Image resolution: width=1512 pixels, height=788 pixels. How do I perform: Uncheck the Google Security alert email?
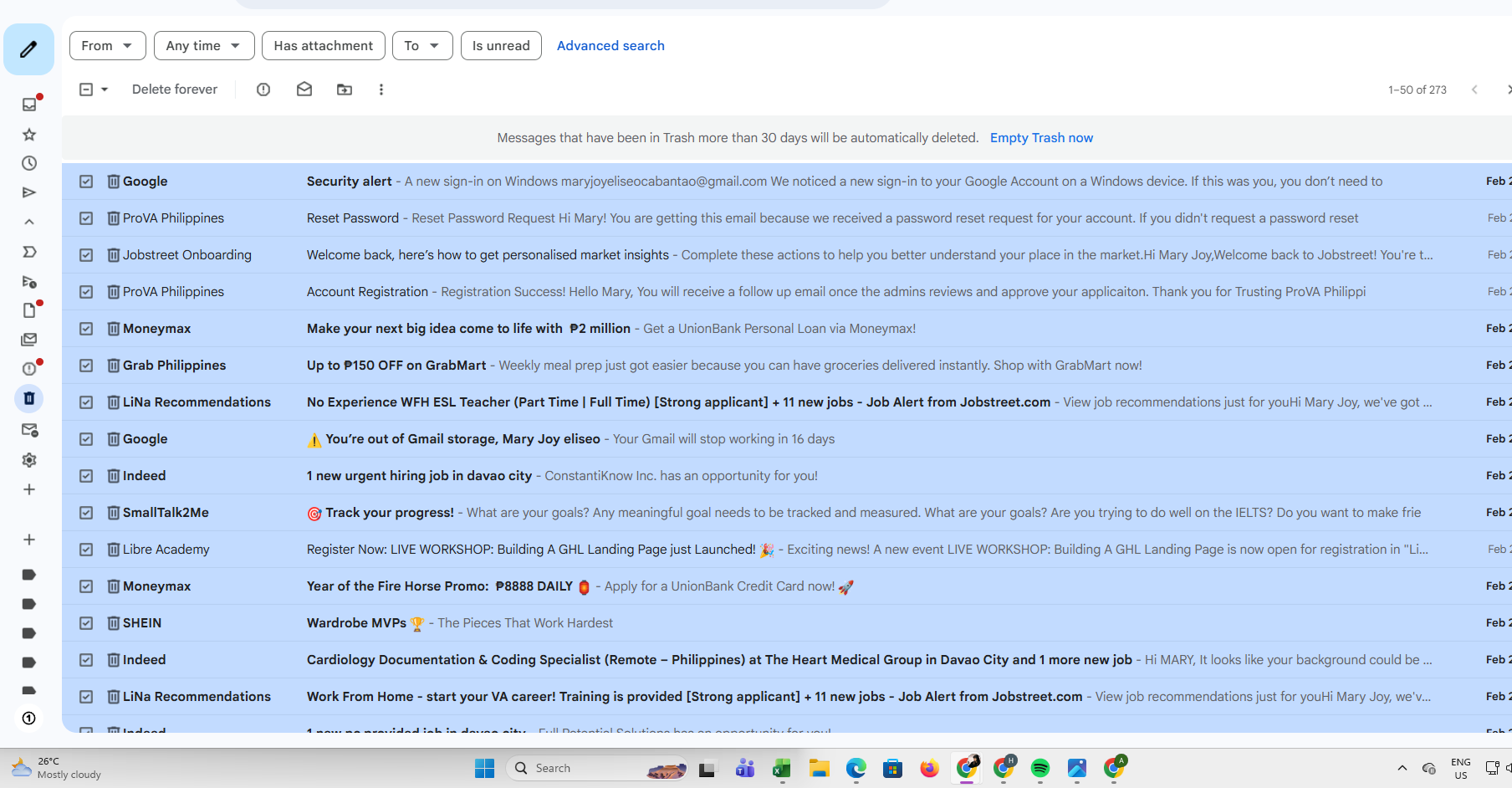coord(86,182)
